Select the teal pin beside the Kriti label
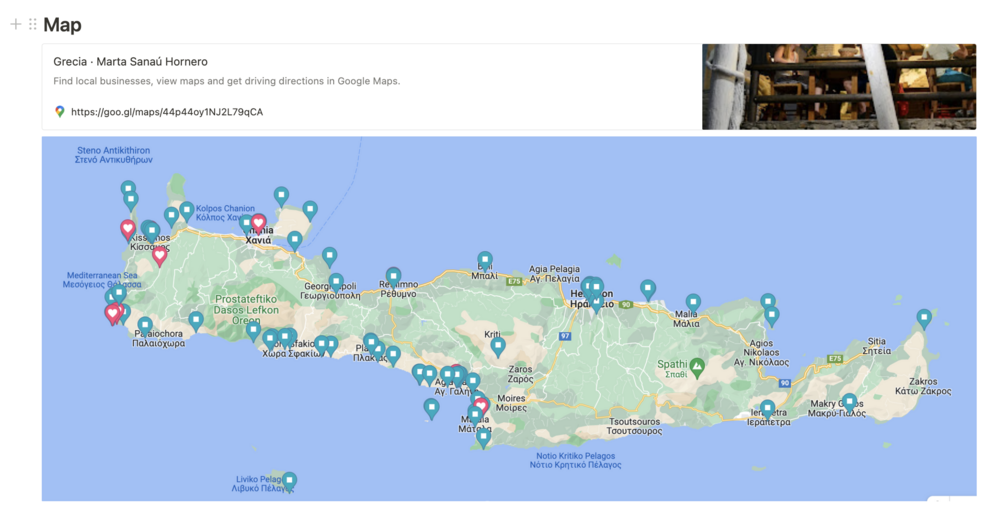This screenshot has width=1005, height=525. (x=498, y=347)
